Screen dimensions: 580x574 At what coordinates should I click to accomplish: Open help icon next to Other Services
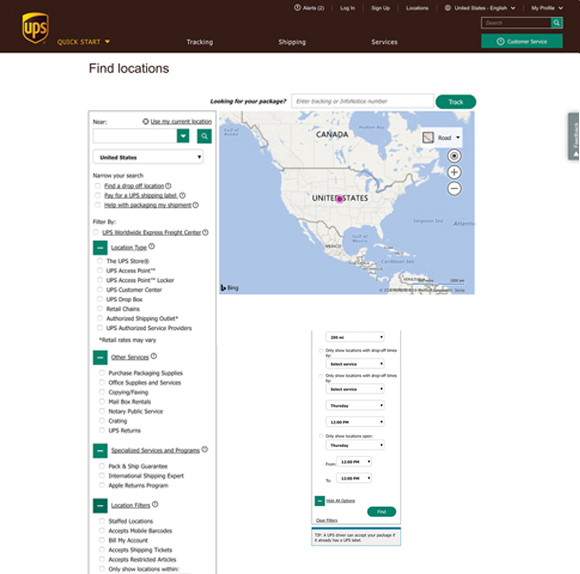[154, 356]
